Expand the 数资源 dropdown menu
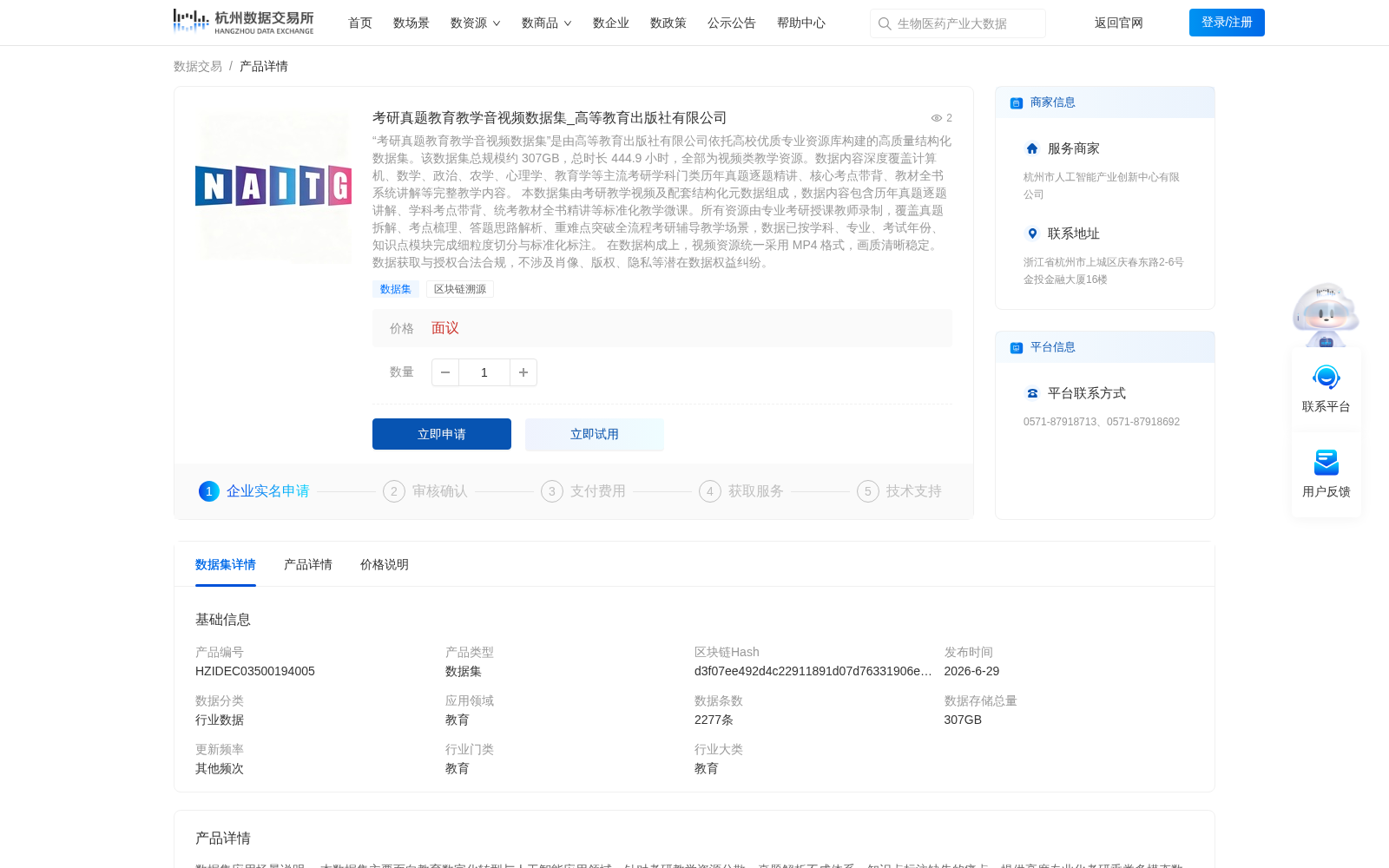This screenshot has width=1389, height=868. (475, 23)
